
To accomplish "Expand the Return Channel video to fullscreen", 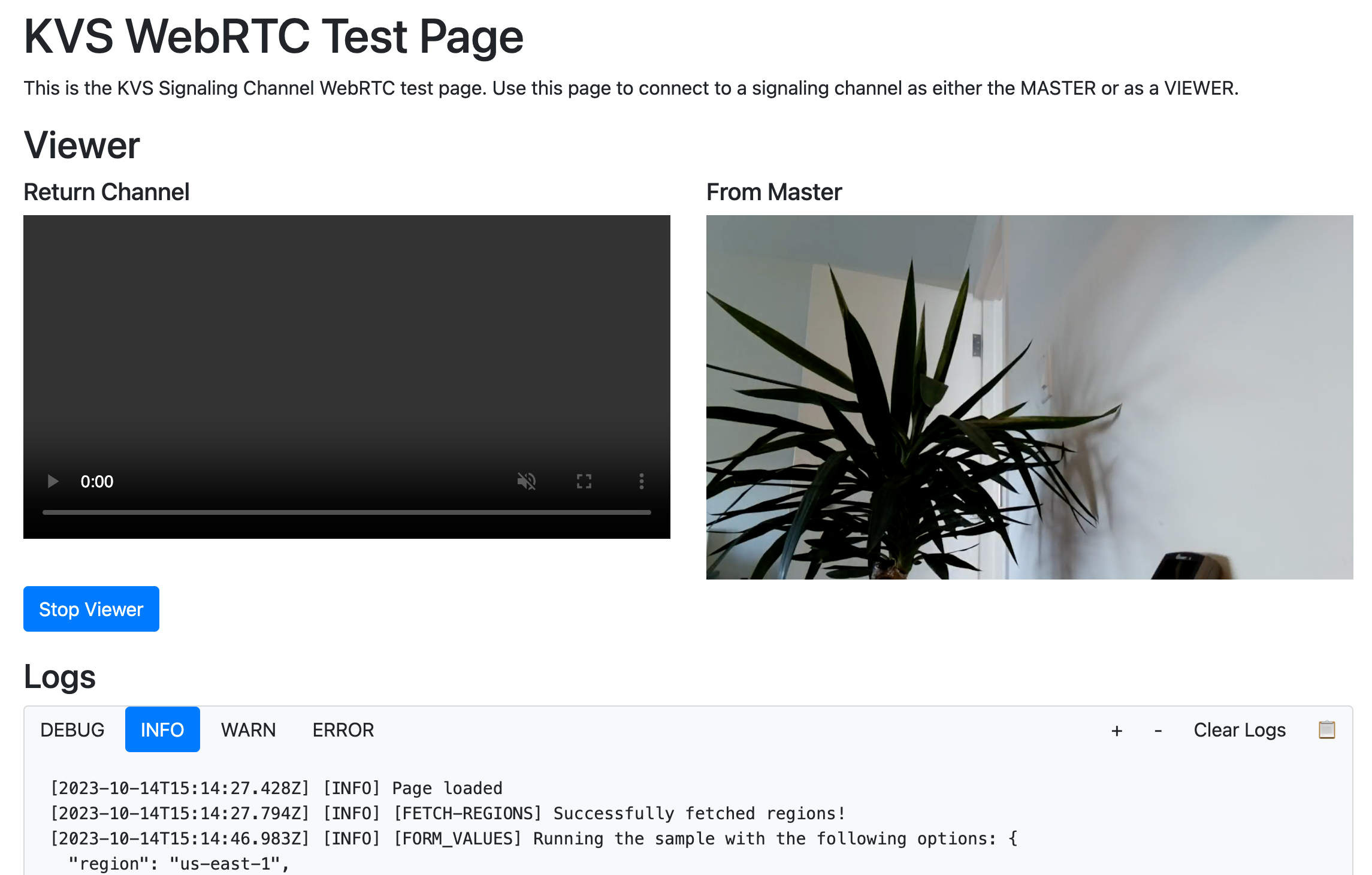I will click(584, 481).
